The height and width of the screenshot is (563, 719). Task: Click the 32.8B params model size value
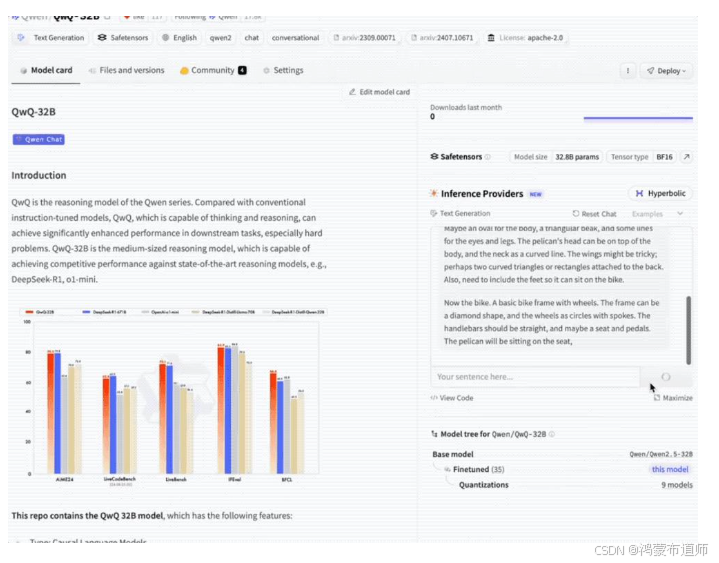pyautogui.click(x=577, y=157)
